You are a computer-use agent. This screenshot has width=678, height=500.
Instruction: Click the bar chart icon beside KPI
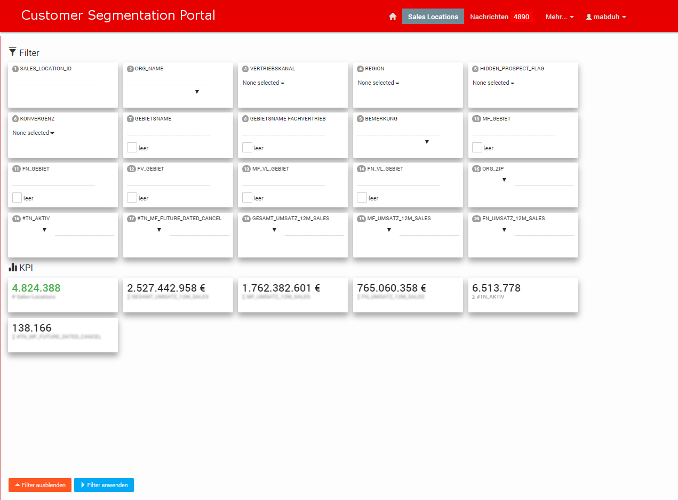point(13,267)
